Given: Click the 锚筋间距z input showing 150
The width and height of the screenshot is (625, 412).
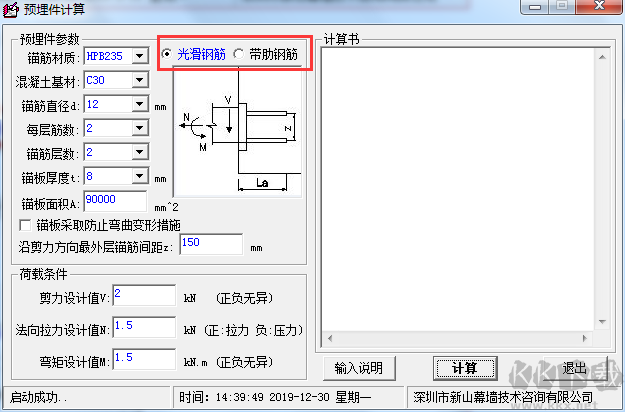Looking at the screenshot, I should [211, 244].
